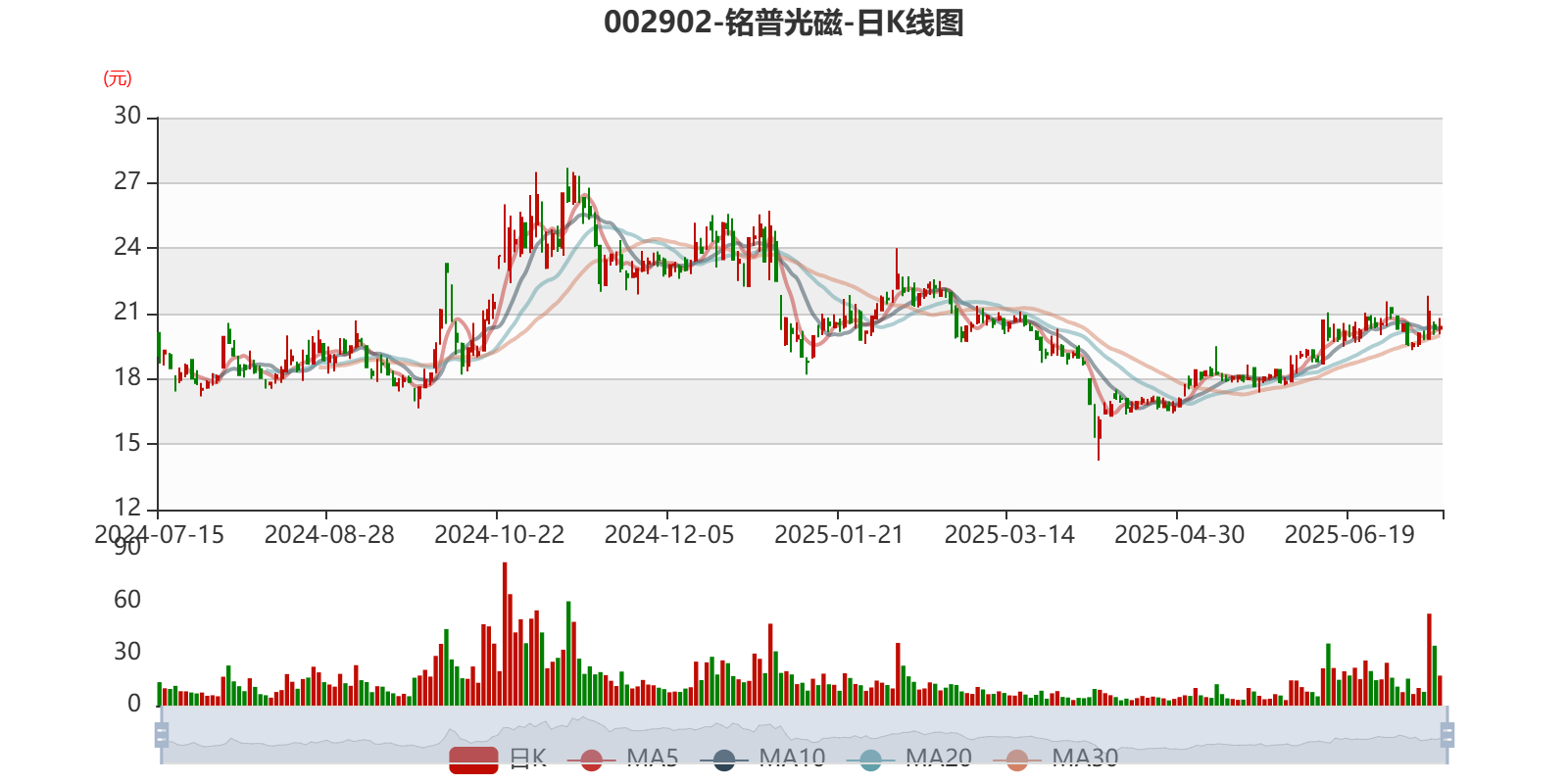This screenshot has width=1568, height=784.
Task: Click the 21 price axis label
Action: coord(127,312)
